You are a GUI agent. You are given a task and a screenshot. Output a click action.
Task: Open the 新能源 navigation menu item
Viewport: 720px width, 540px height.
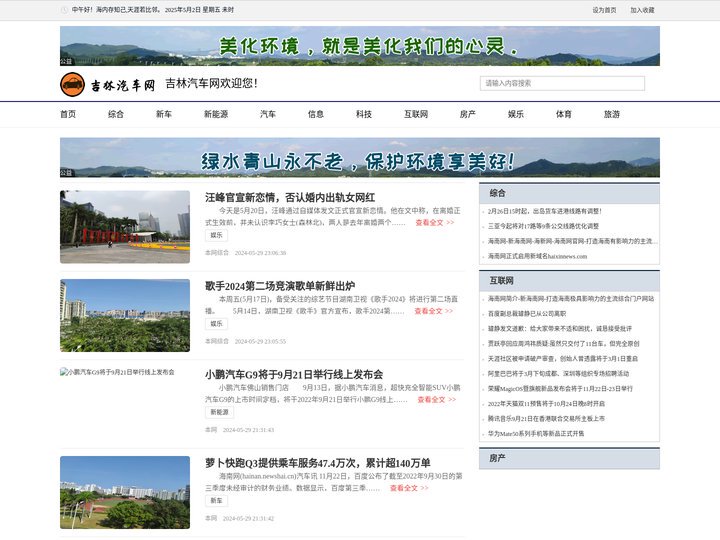tap(216, 114)
